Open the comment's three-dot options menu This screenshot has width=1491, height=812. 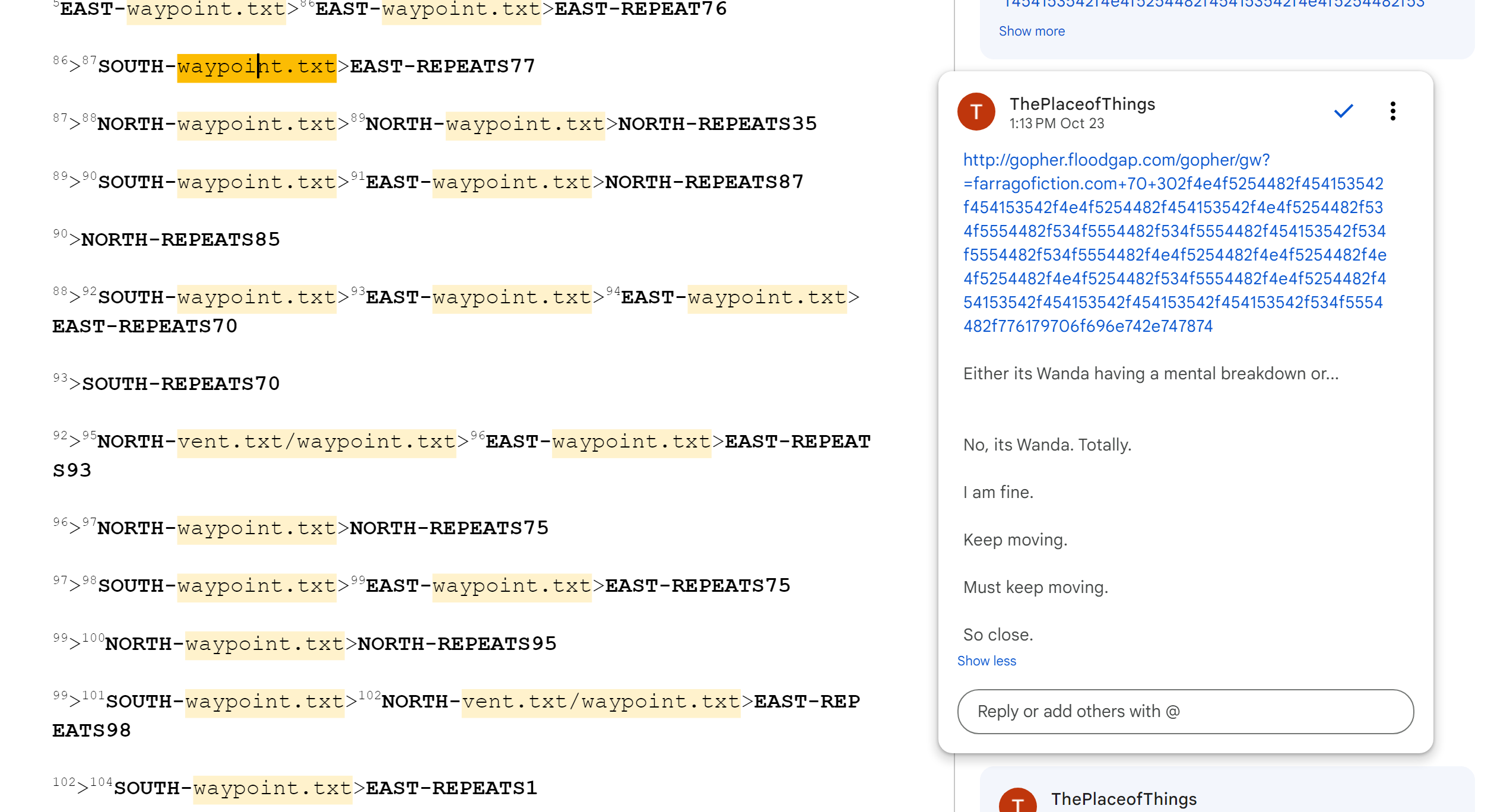pyautogui.click(x=1392, y=111)
